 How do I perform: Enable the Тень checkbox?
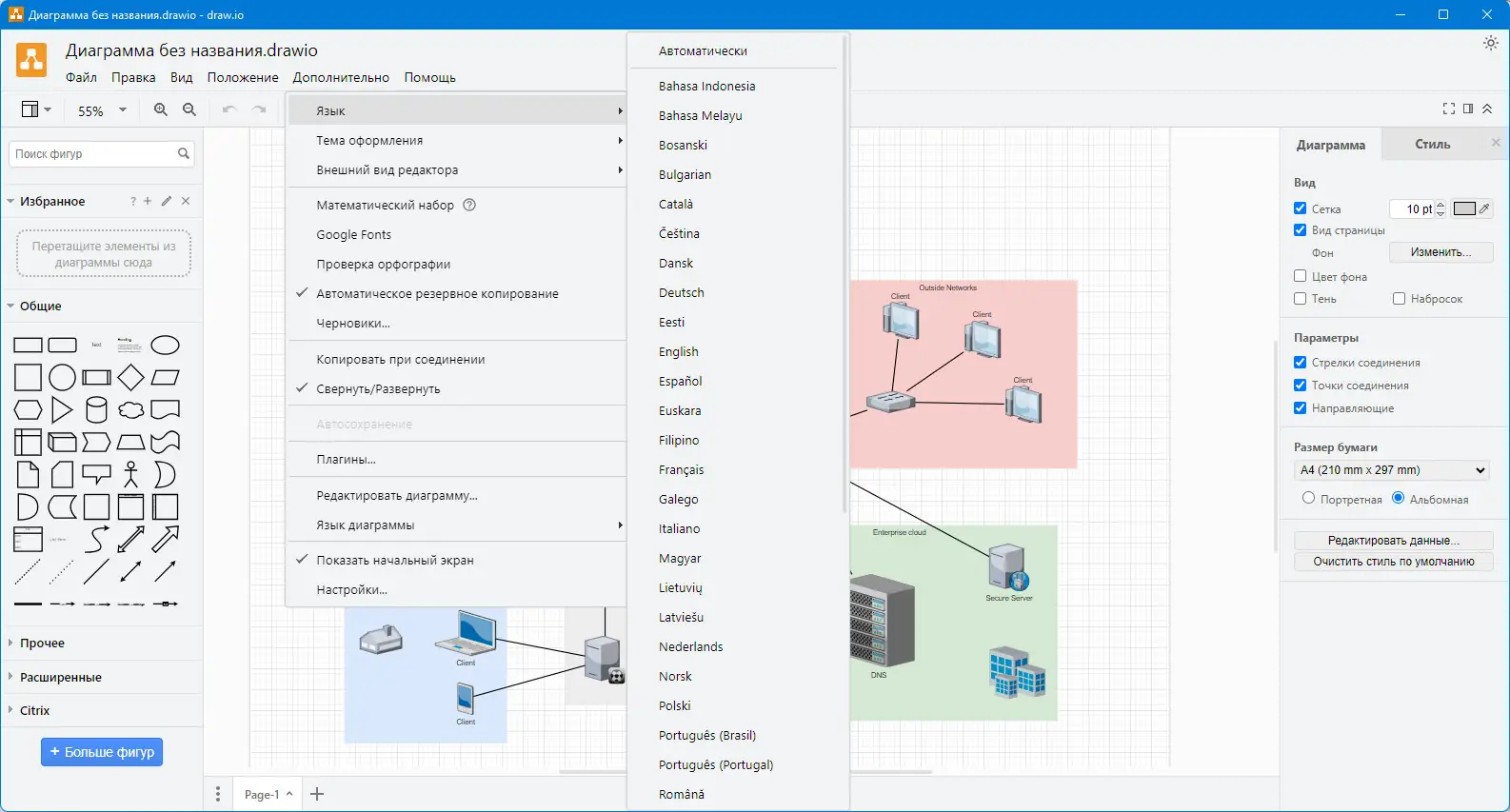(x=1300, y=298)
